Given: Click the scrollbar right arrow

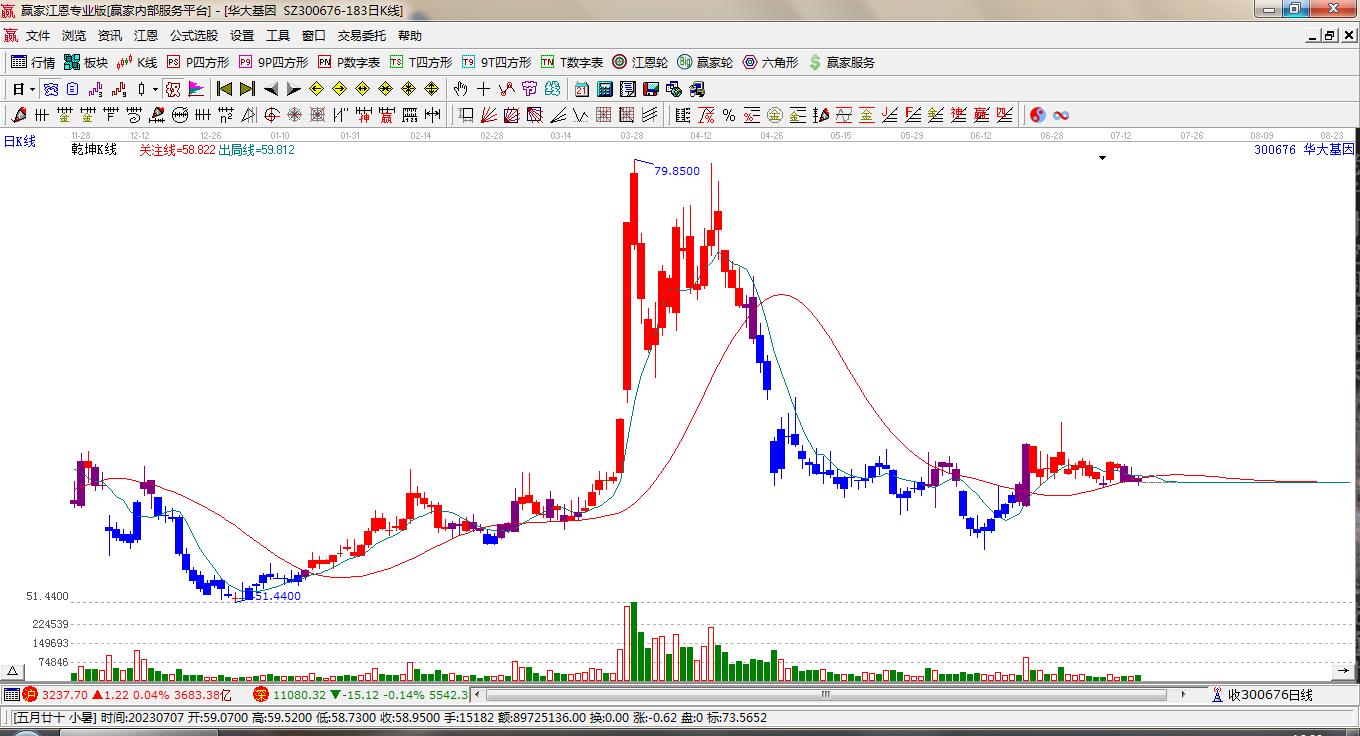Looking at the screenshot, I should (1183, 694).
